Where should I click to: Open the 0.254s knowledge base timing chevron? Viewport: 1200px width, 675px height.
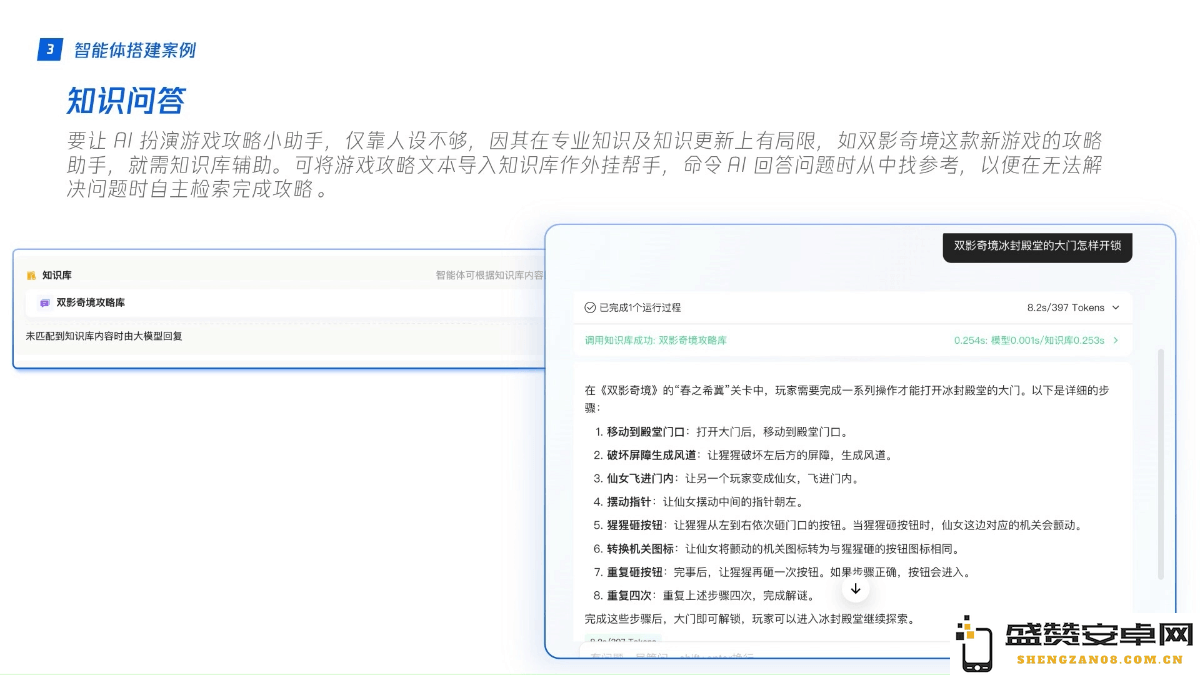1116,340
